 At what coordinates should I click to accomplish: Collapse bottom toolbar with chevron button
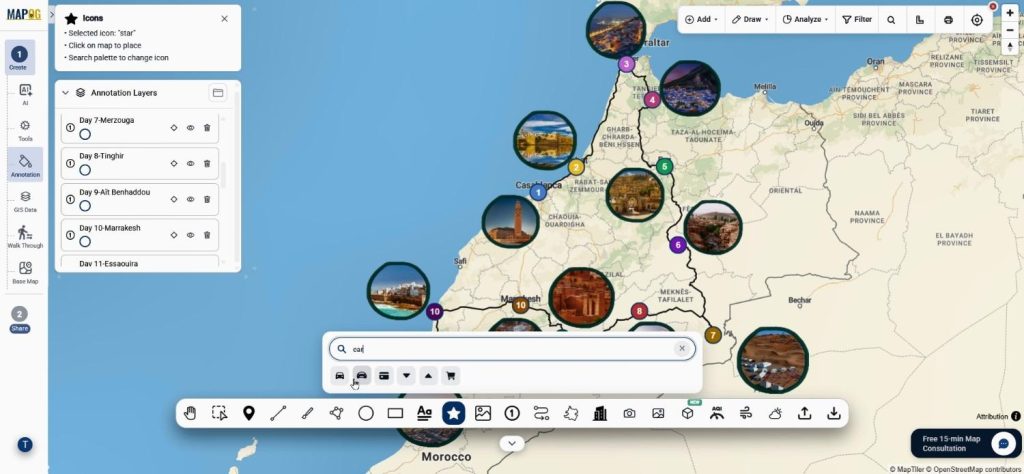pos(512,443)
